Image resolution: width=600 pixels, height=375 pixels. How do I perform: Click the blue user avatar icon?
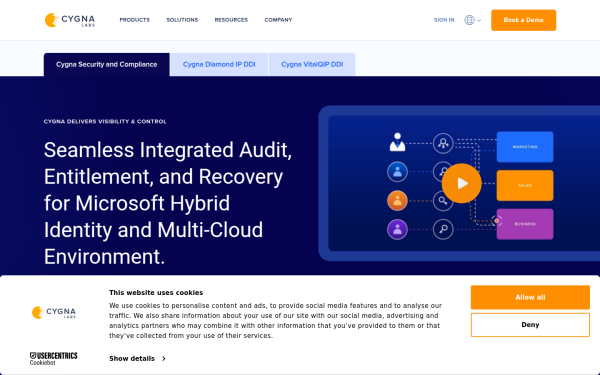(397, 172)
